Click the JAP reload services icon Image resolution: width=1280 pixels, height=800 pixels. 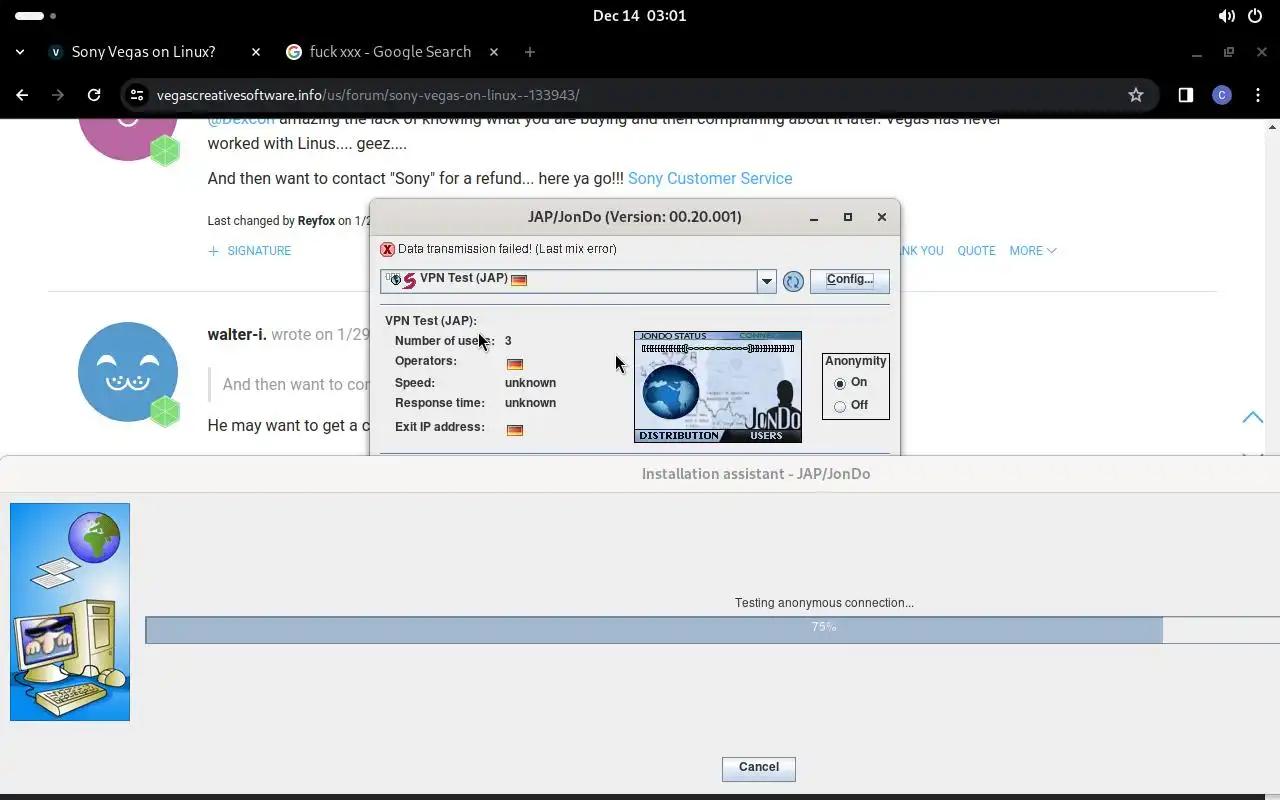tap(793, 282)
